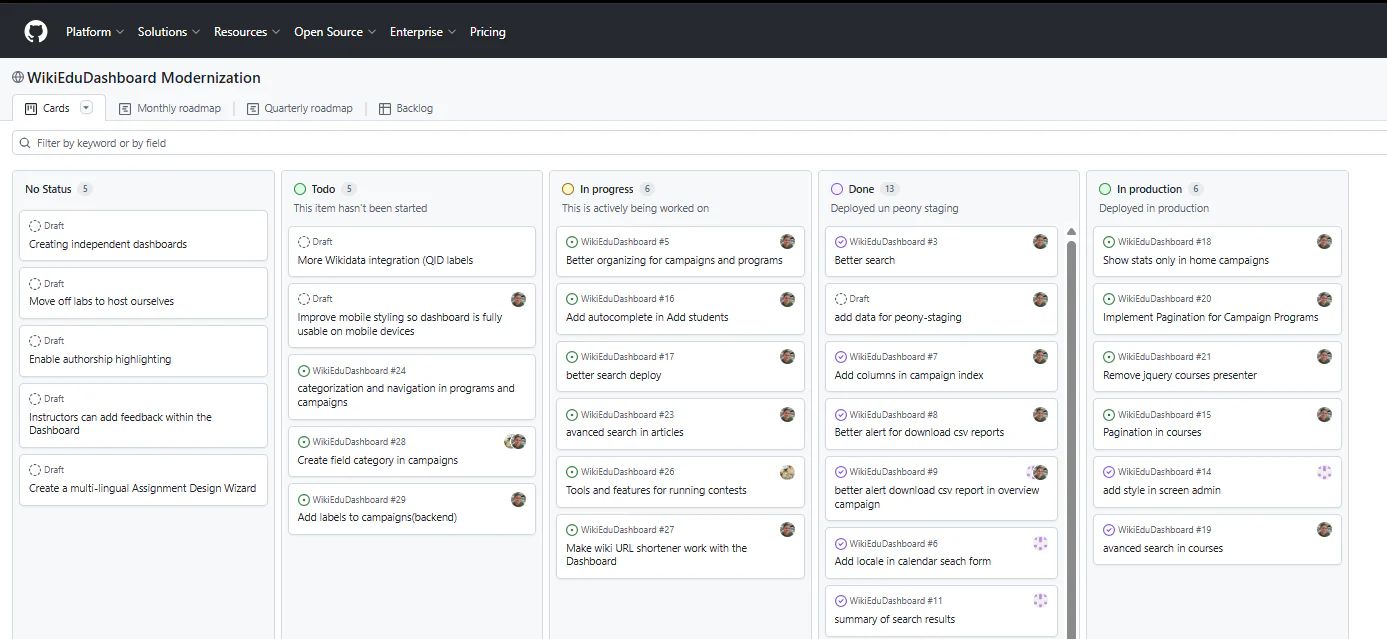Open draft Enable authorship highlighting
The height and width of the screenshot is (639, 1387).
tap(100, 359)
